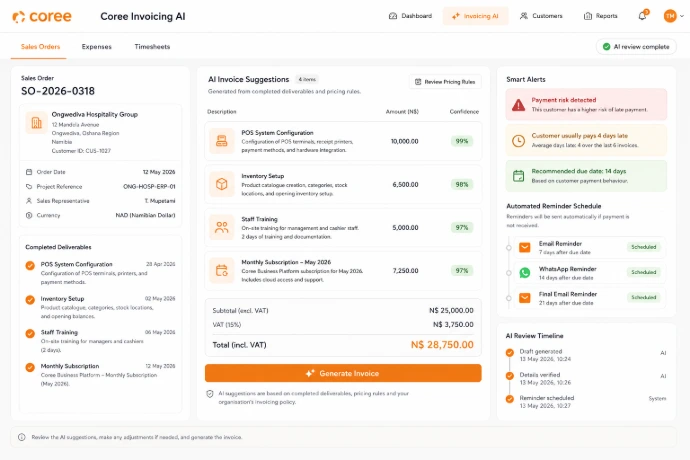The width and height of the screenshot is (690, 460).
Task: Switch to the Expenses tab
Action: point(96,47)
